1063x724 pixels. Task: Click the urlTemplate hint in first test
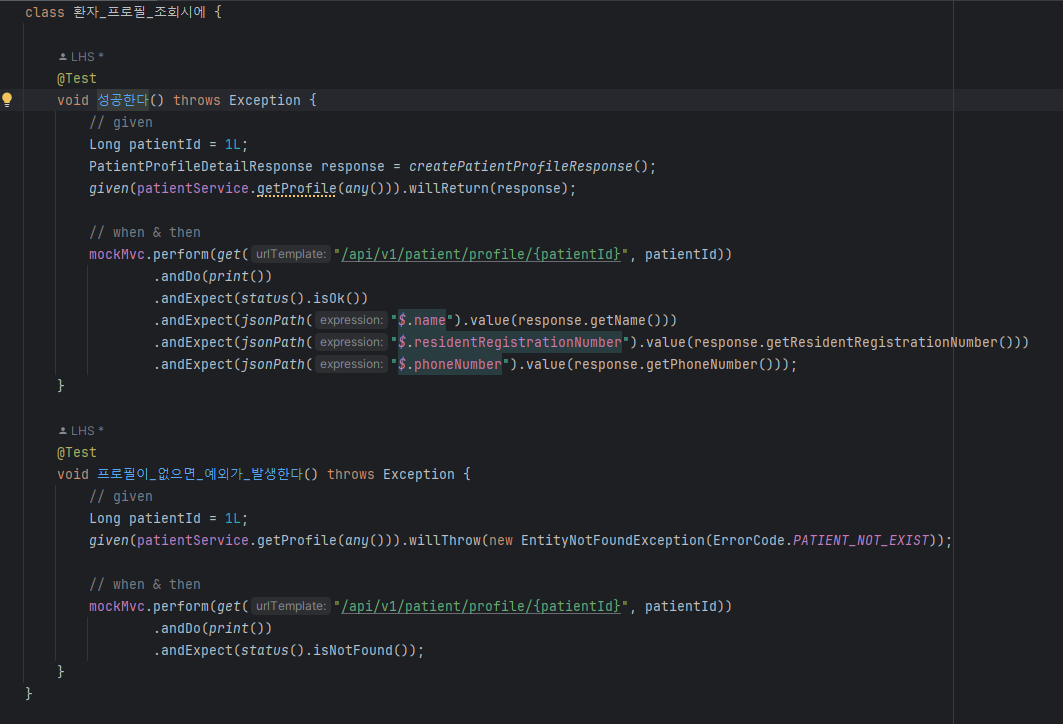[291, 254]
